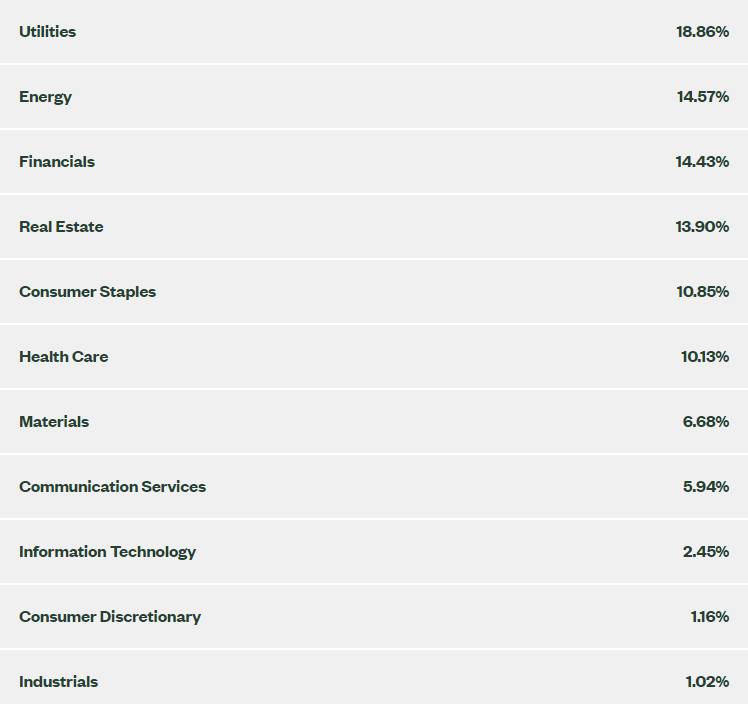Click the Communication Services label
This screenshot has height=704, width=748.
coord(113,487)
